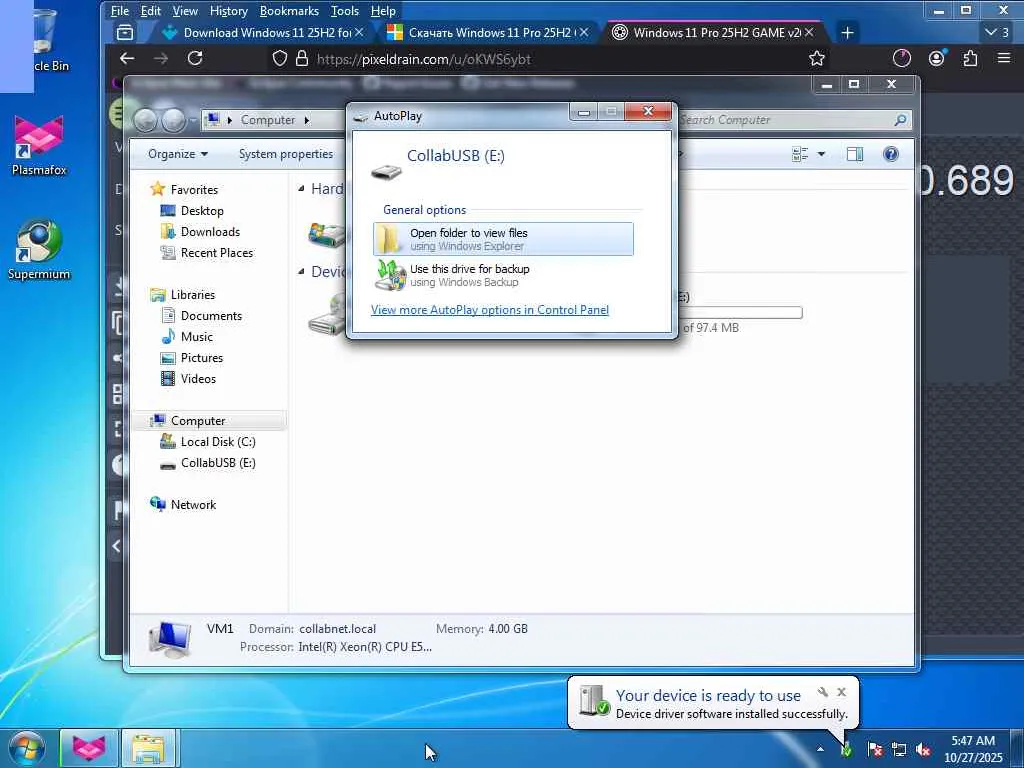Open Recent Places under Favorites
Screen dimensions: 1024x768
(217, 253)
